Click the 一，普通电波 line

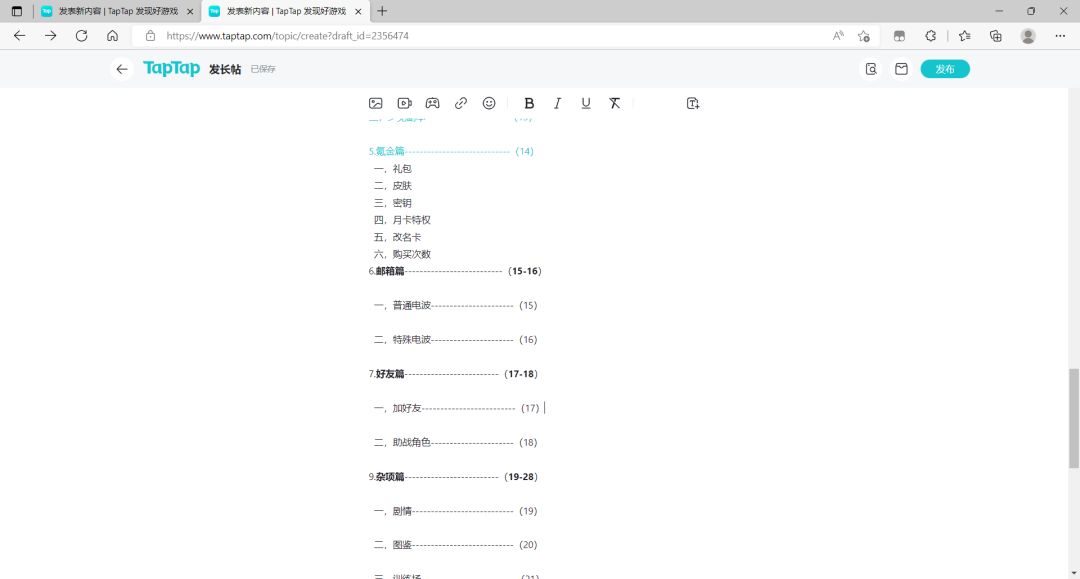(455, 305)
